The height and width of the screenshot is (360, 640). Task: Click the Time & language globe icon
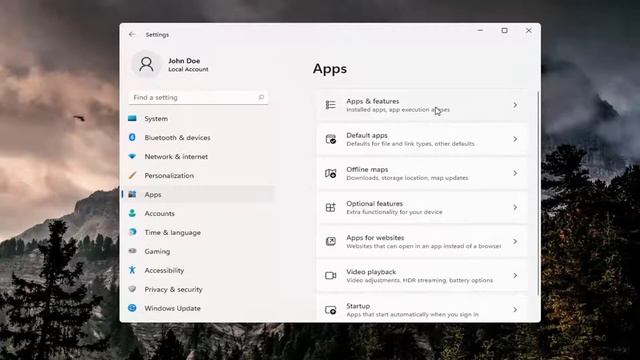(132, 232)
